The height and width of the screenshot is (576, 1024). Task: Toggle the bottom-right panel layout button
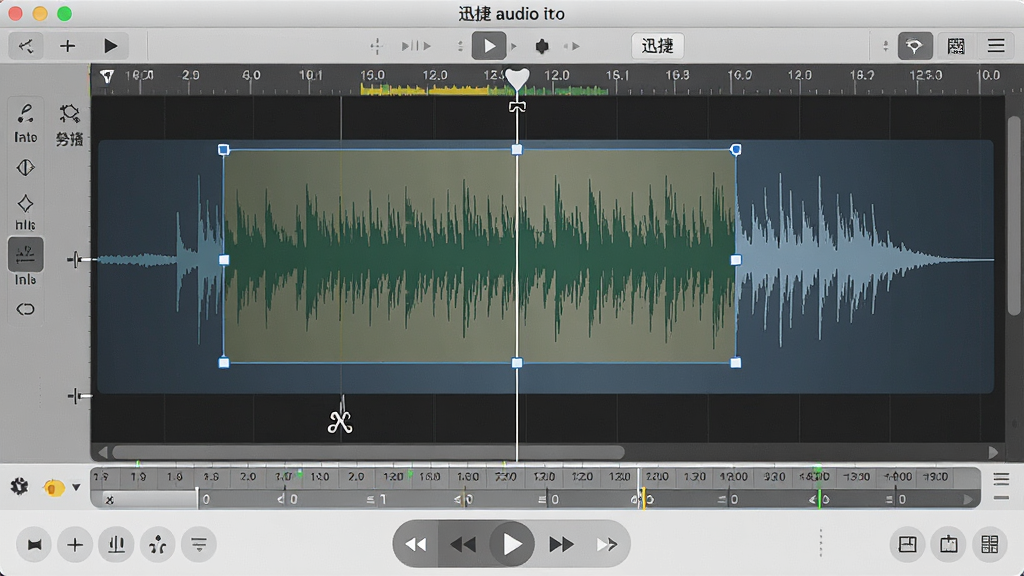pyautogui.click(x=989, y=544)
